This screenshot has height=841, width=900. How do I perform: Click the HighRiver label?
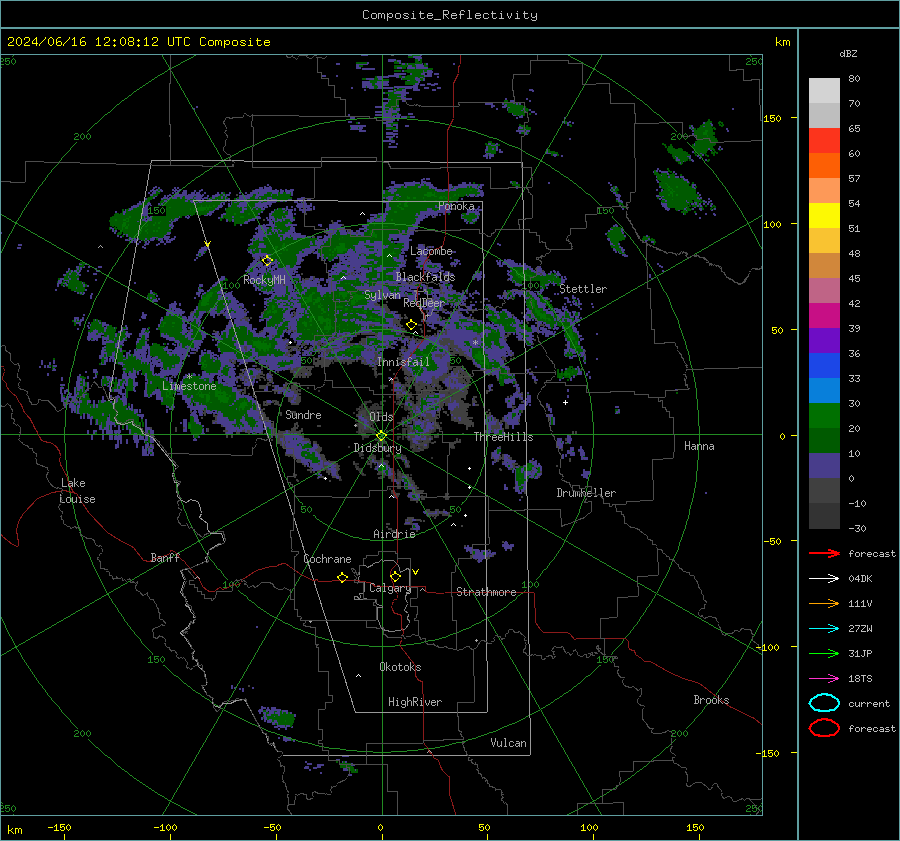pyautogui.click(x=415, y=703)
